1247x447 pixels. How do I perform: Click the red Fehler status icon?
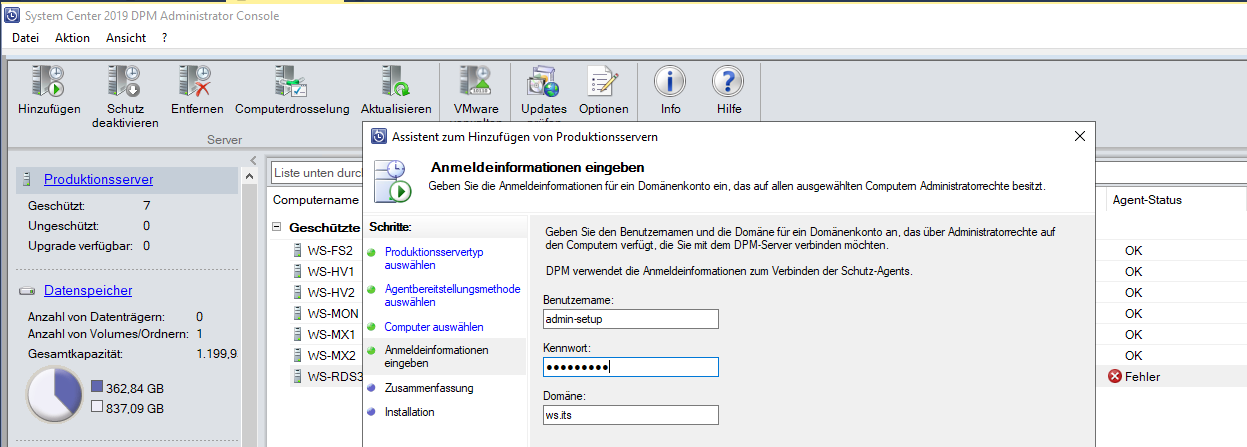pyautogui.click(x=1115, y=377)
